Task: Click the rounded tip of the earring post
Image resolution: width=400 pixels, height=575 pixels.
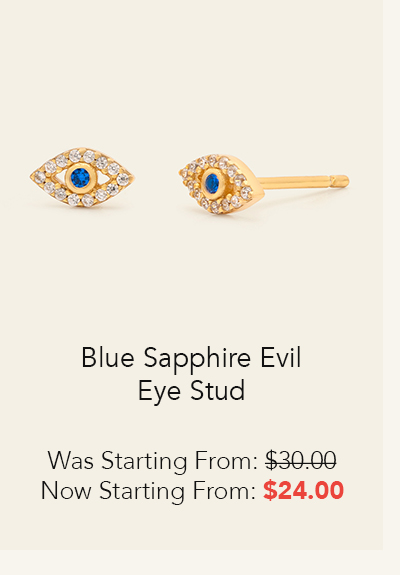Action: [x=342, y=181]
